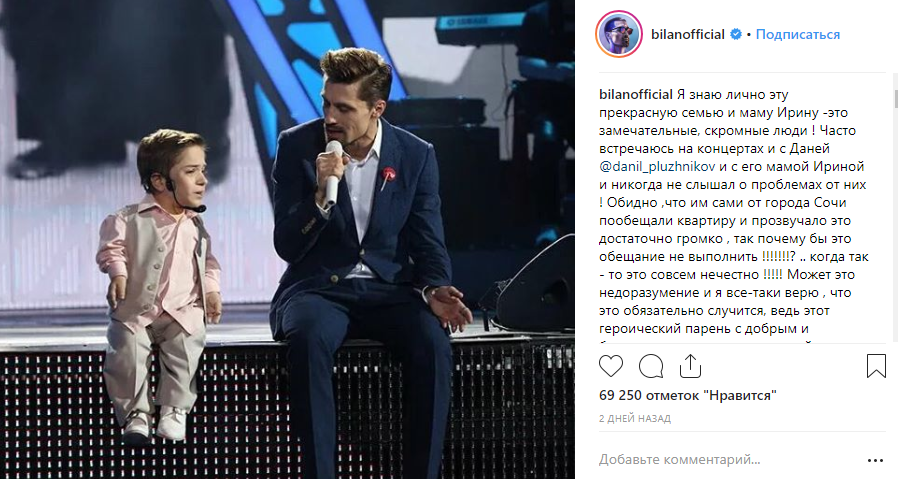Follow the account via Подписаться

pos(798,34)
